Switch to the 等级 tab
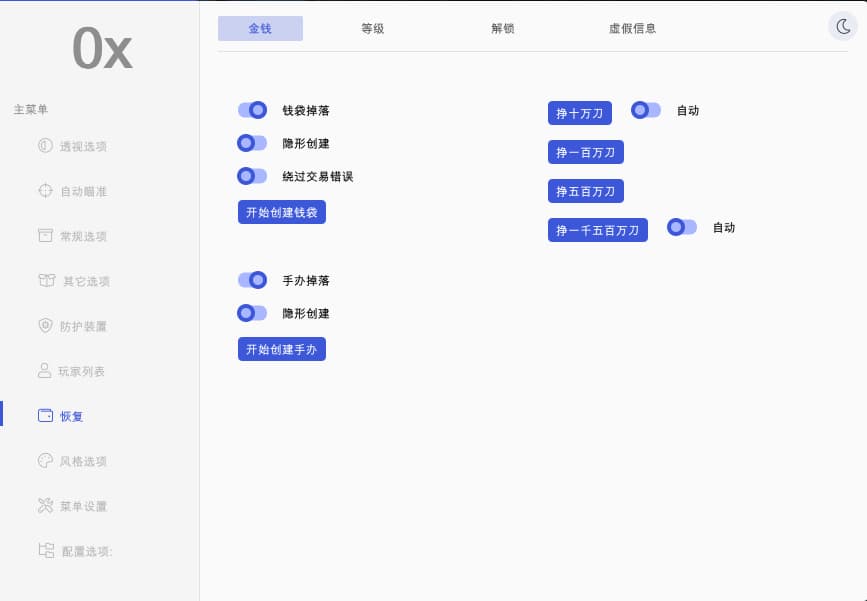Image resolution: width=867 pixels, height=601 pixels. coord(373,28)
